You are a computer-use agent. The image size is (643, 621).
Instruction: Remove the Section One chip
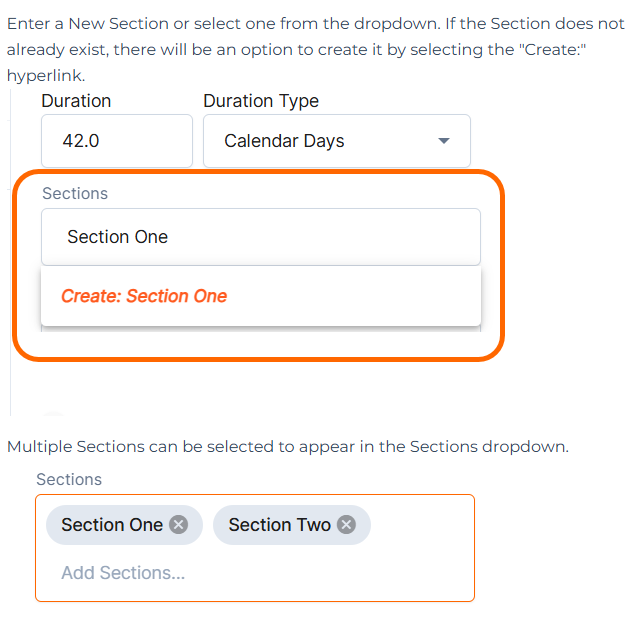[178, 525]
